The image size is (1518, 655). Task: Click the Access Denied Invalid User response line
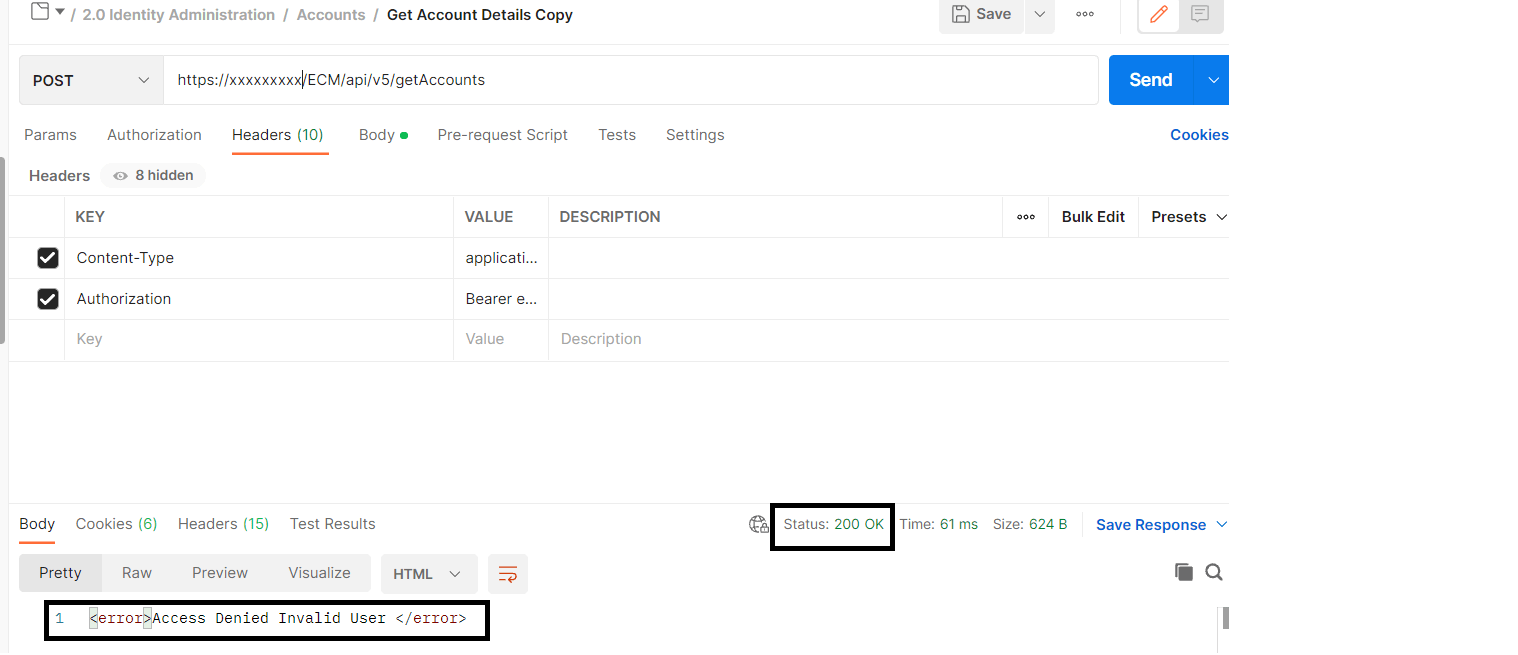pos(277,619)
